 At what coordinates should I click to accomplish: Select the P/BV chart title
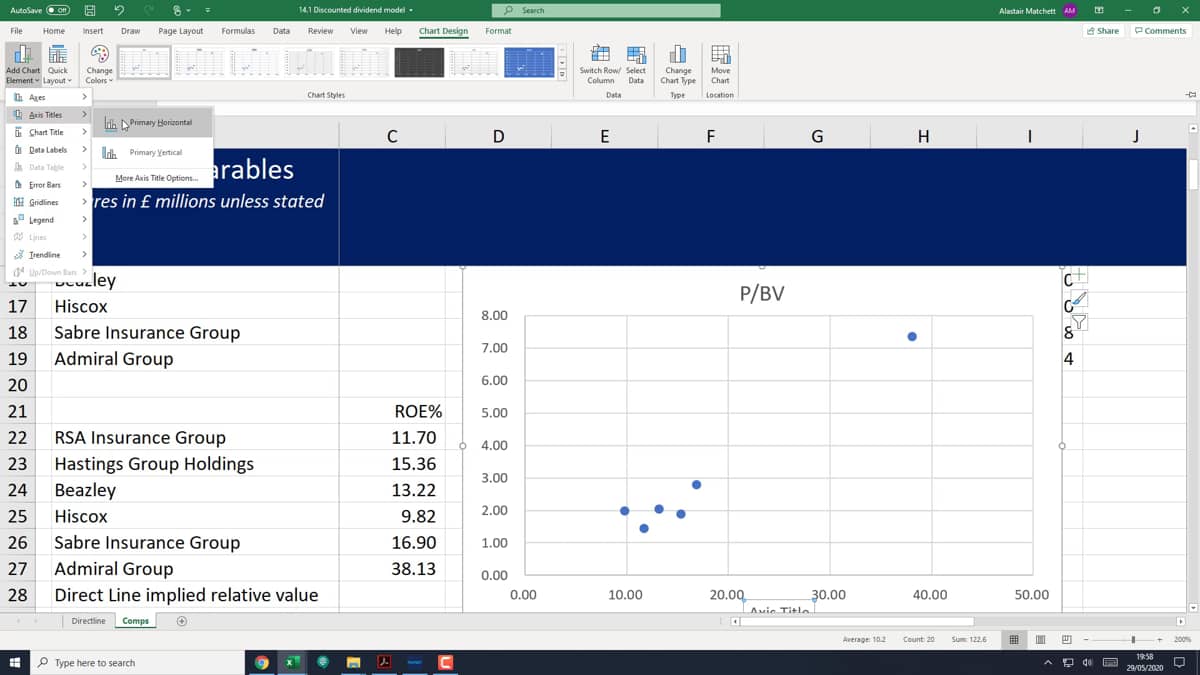coord(762,293)
